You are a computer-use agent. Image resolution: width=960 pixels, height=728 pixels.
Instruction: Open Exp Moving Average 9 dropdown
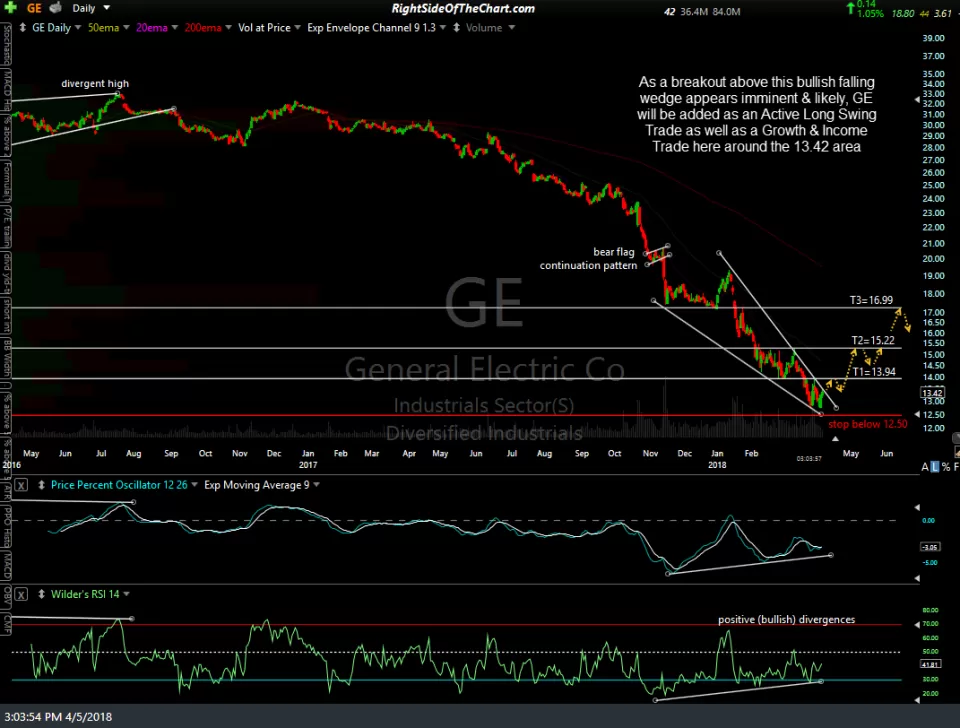coord(317,484)
